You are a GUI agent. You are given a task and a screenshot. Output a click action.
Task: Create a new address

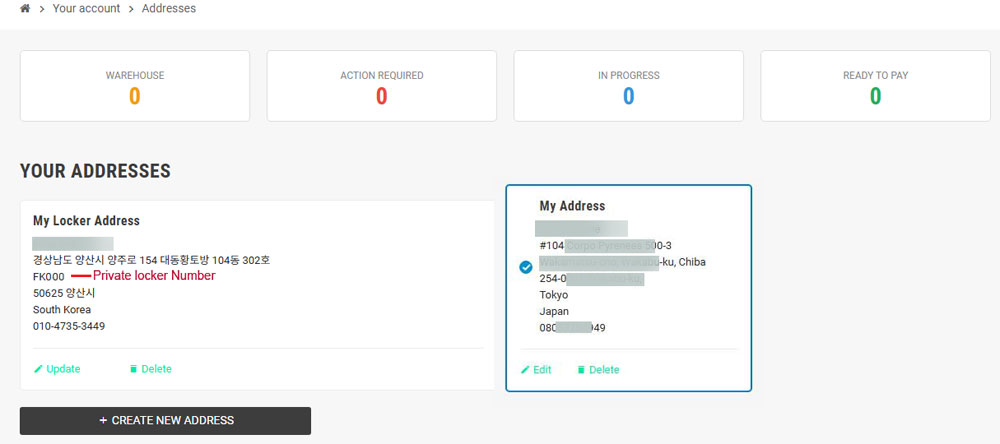click(x=165, y=421)
